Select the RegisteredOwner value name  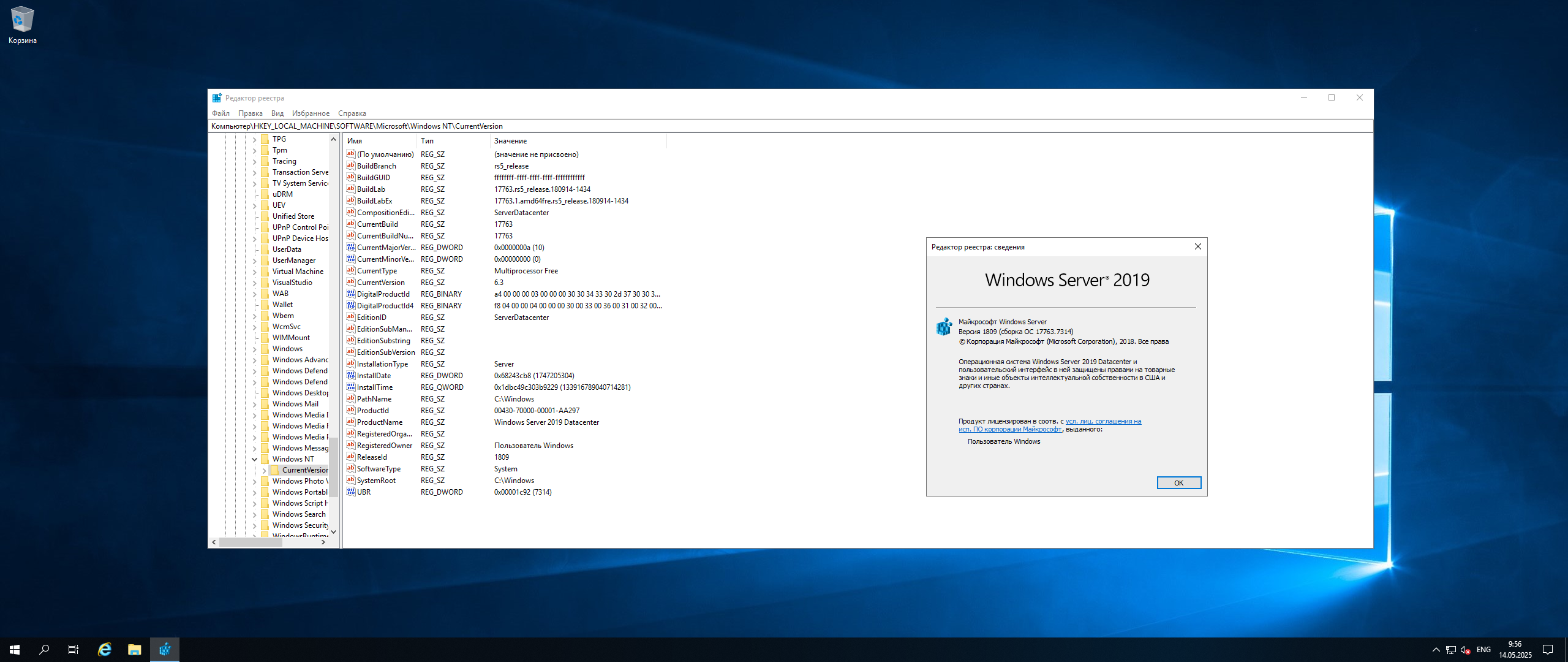384,445
